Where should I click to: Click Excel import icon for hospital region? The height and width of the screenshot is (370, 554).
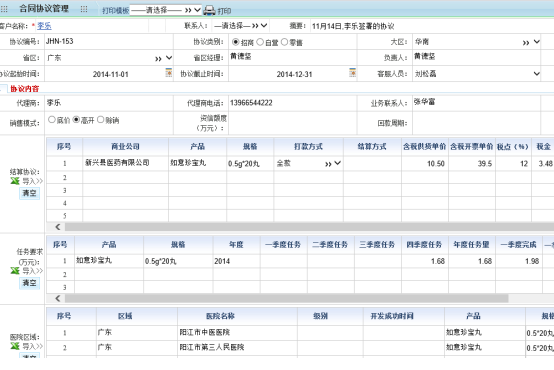click(x=15, y=346)
